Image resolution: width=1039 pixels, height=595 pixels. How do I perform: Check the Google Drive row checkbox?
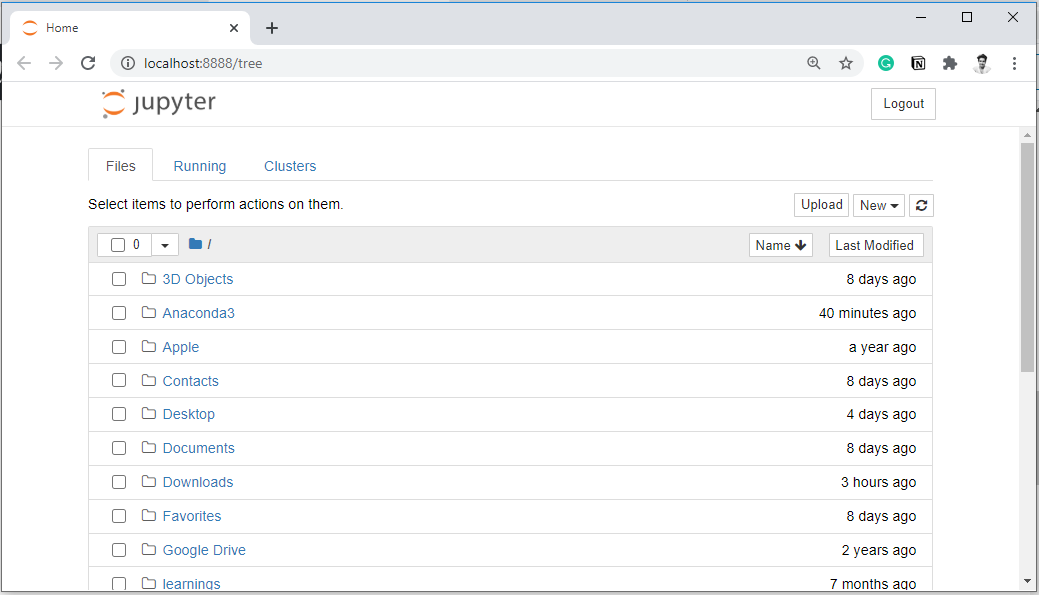(119, 550)
